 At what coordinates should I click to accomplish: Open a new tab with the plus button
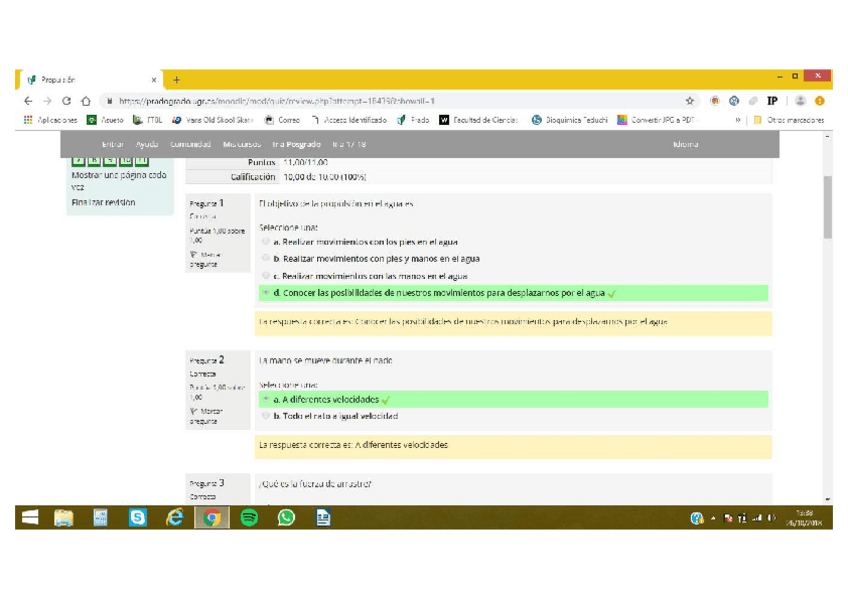tap(176, 80)
